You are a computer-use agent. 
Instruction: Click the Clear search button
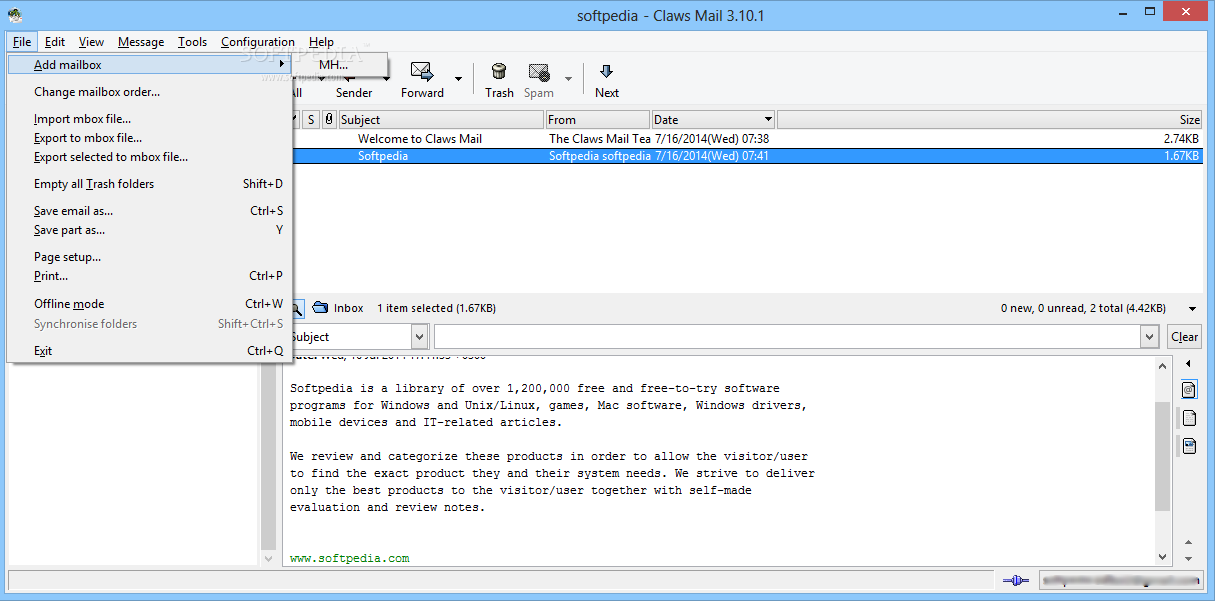1185,337
